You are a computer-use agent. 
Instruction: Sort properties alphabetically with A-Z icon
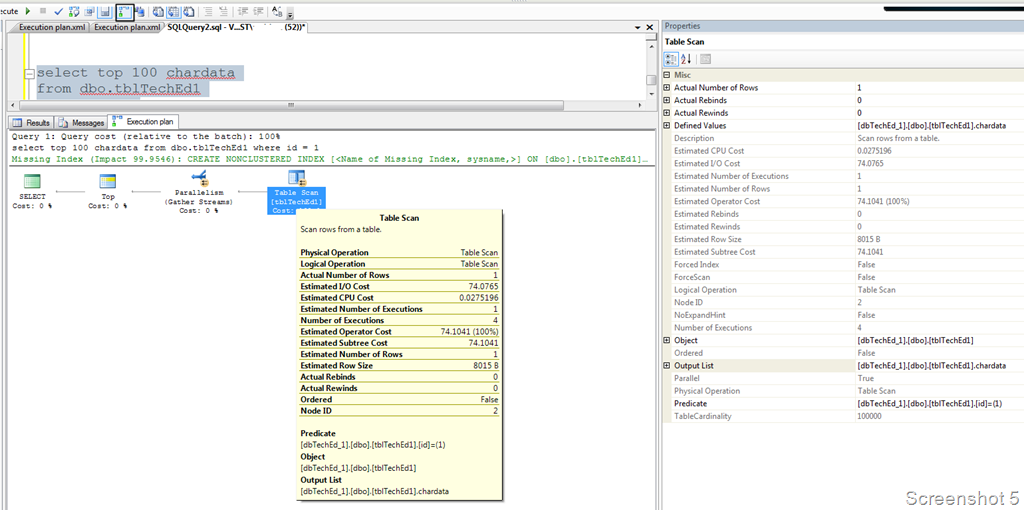[x=686, y=59]
